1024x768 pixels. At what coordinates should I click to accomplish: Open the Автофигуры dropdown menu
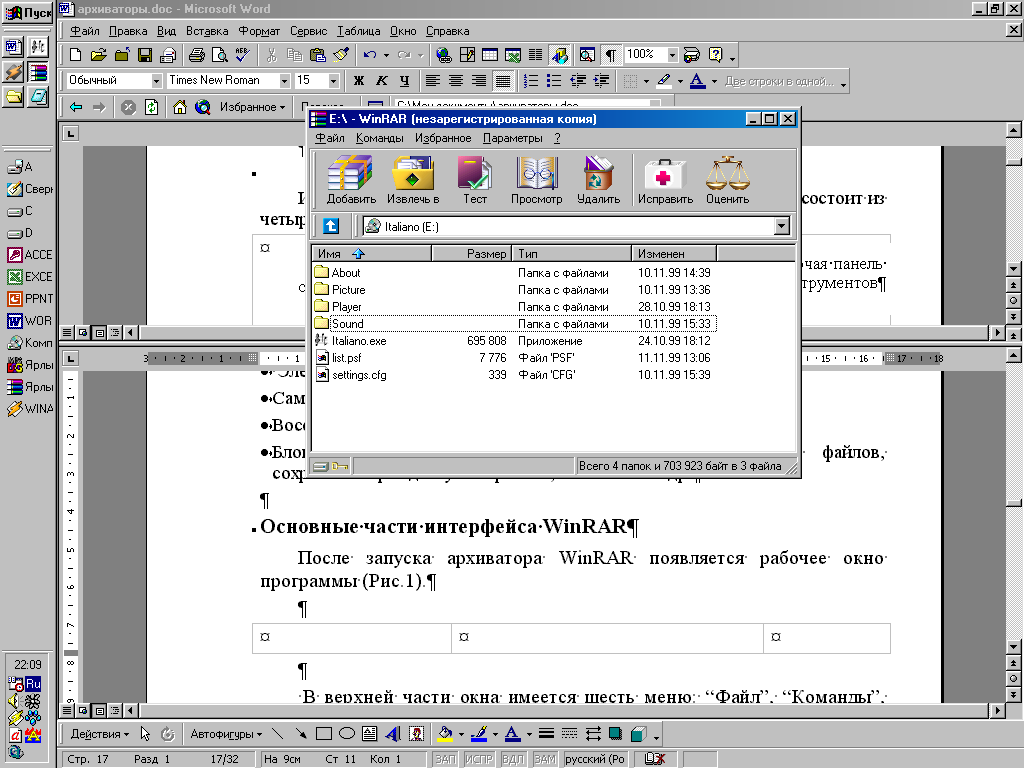pos(226,734)
